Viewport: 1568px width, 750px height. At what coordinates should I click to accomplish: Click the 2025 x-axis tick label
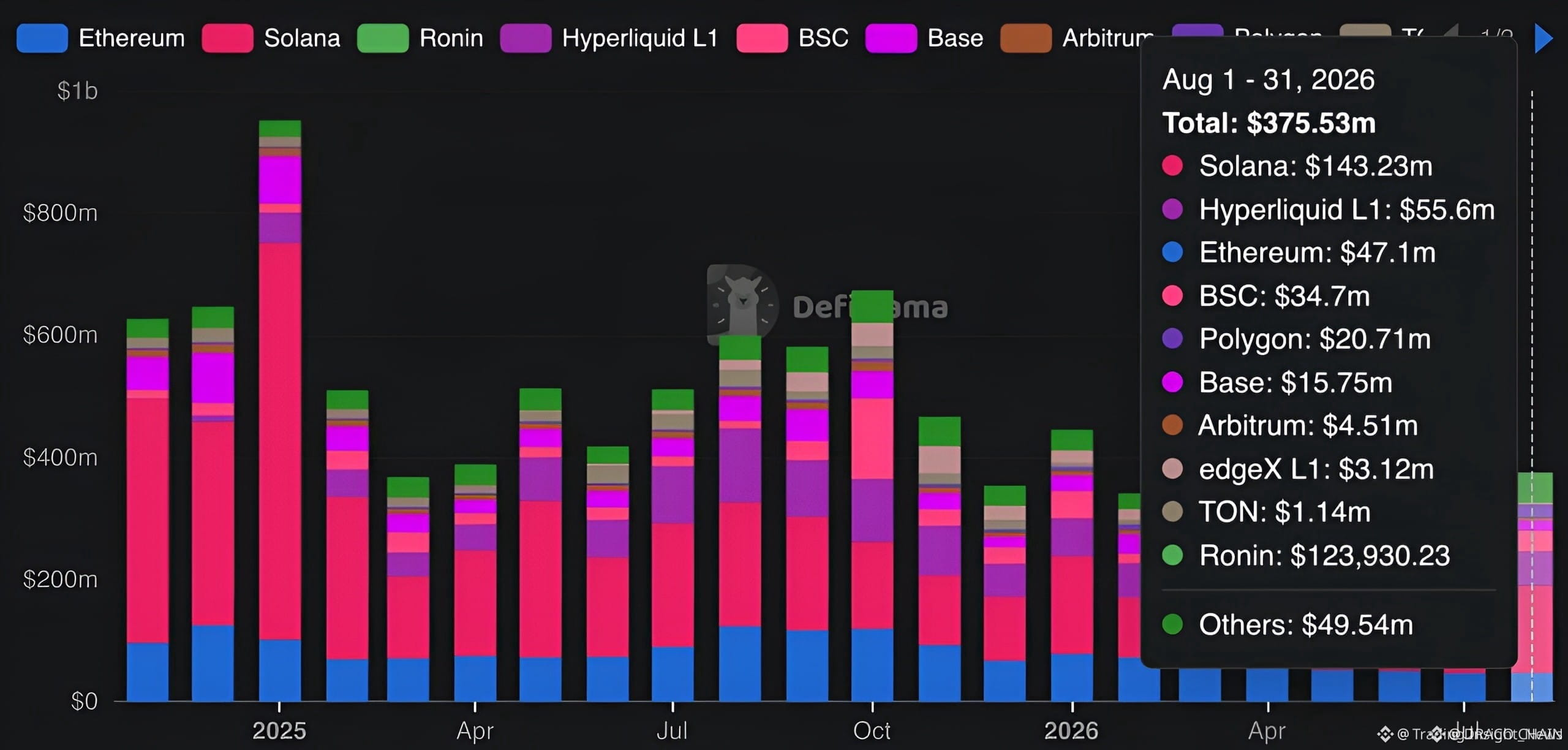[x=279, y=731]
